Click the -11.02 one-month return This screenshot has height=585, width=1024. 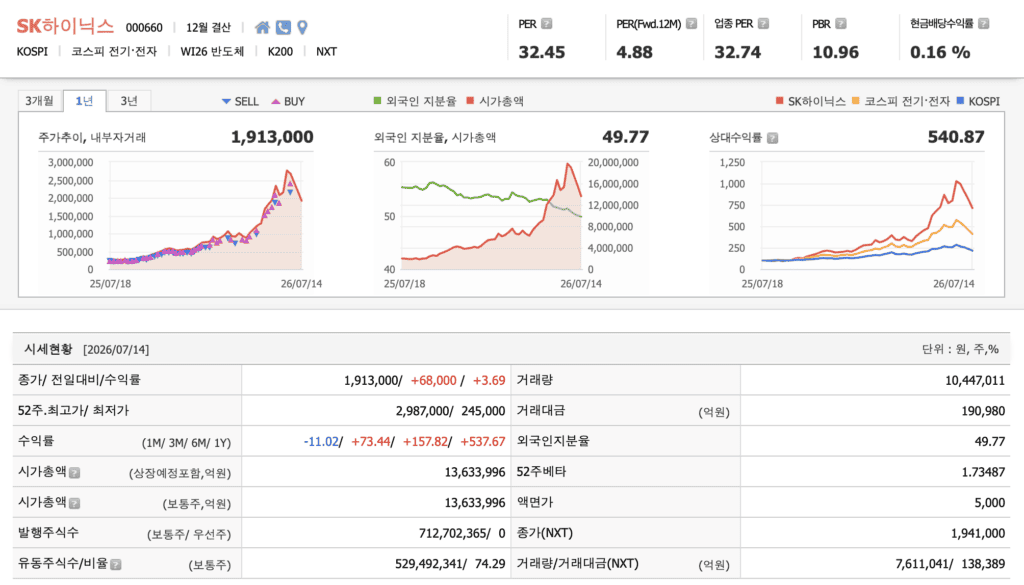(x=321, y=442)
